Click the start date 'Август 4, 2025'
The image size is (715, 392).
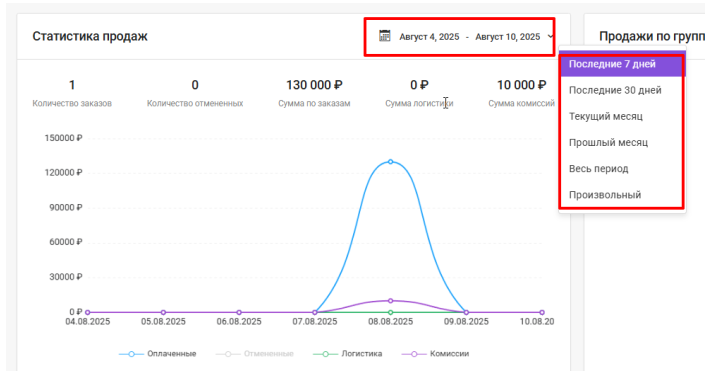[x=429, y=37]
